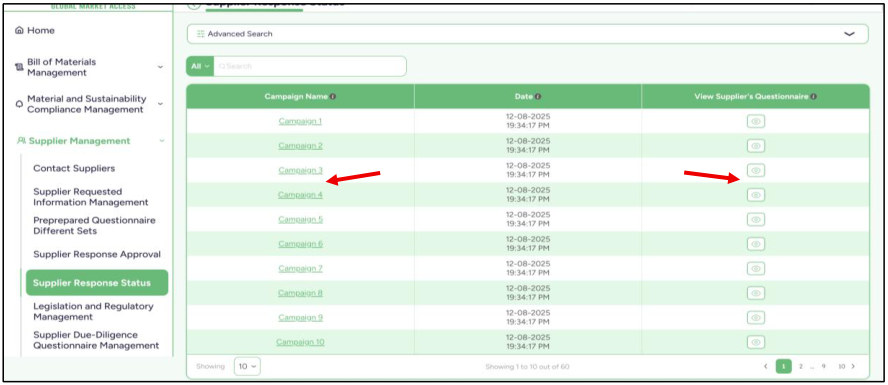
Task: Expand Material and Sustainability Compliance Management
Action: click(160, 104)
